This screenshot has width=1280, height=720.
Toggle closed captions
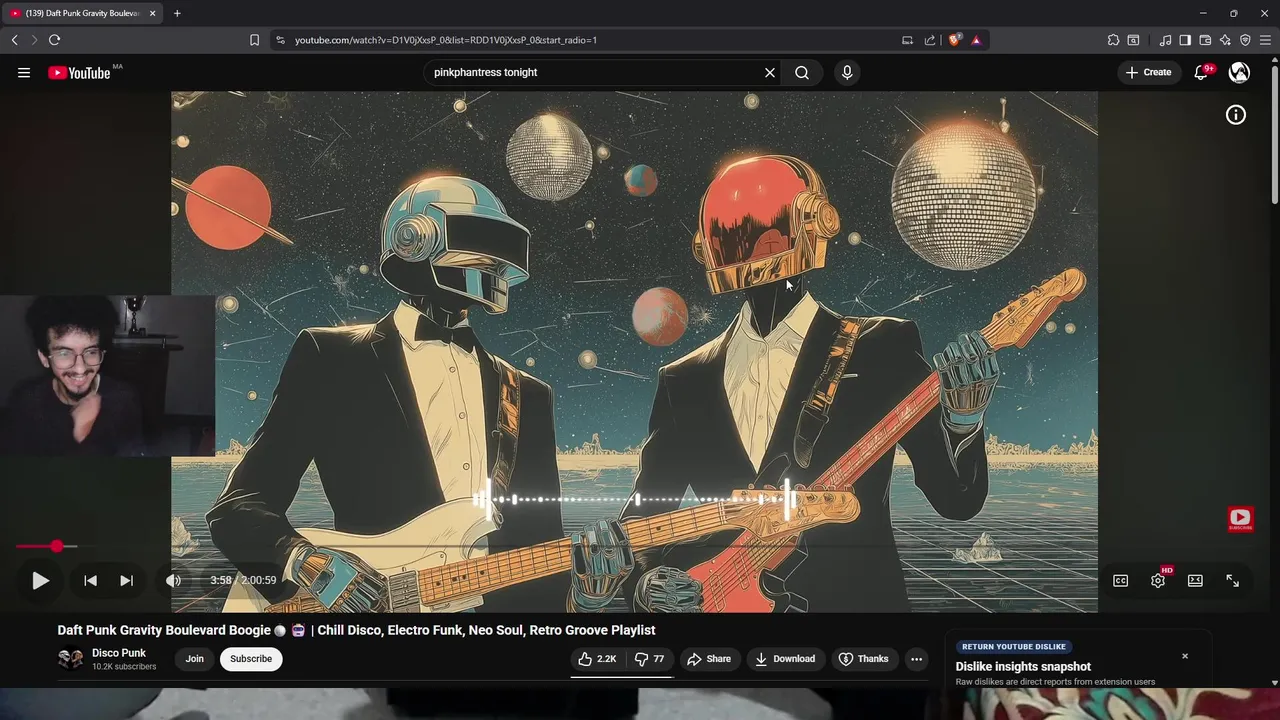point(1121,580)
